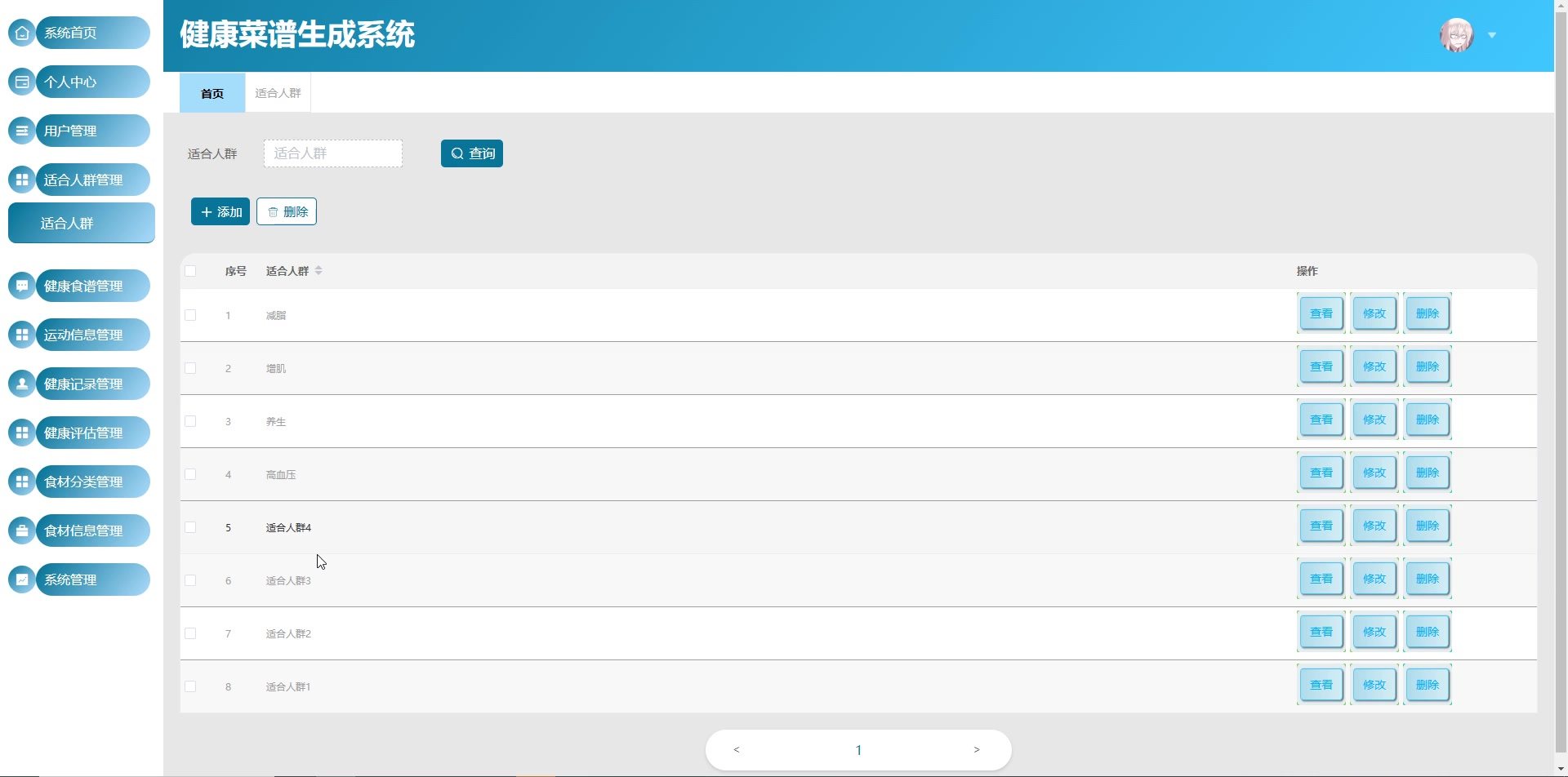This screenshot has height=777, width=1568.
Task: Open the 系统管理 menu
Action: coord(93,579)
